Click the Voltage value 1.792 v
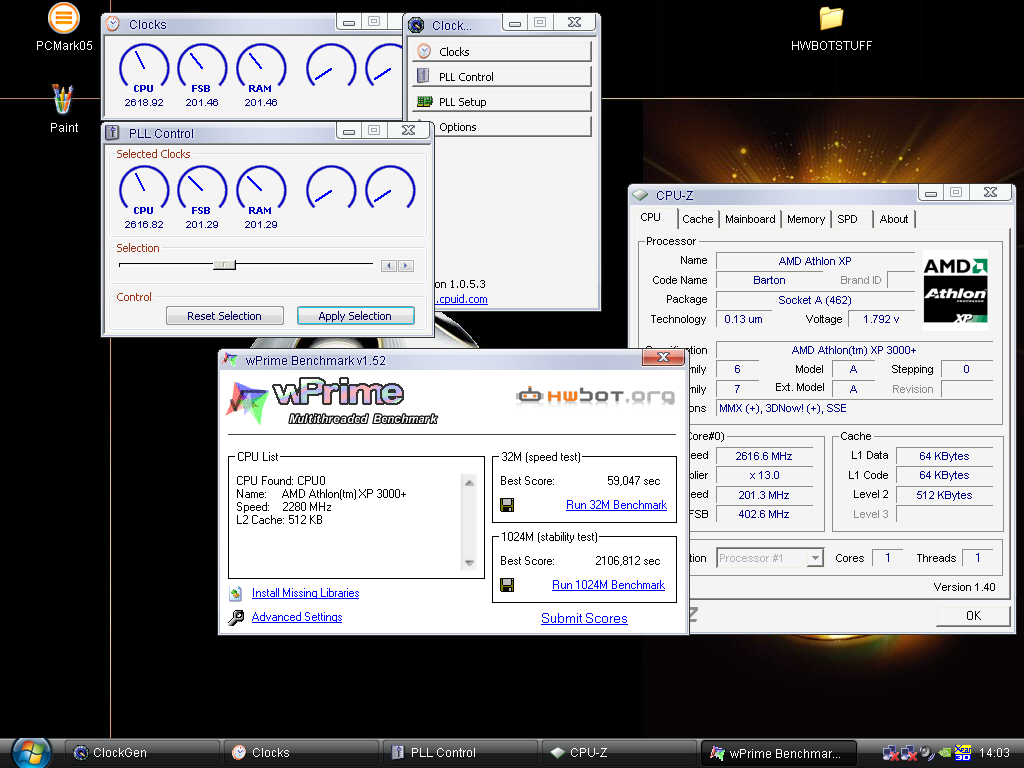Viewport: 1024px width, 768px height. point(881,319)
